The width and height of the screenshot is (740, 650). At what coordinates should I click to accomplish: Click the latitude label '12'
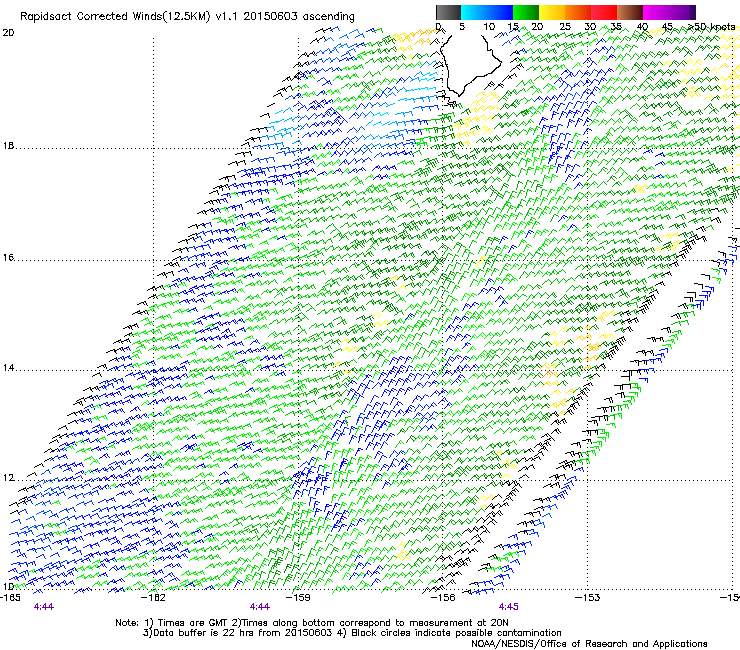tap(8, 478)
